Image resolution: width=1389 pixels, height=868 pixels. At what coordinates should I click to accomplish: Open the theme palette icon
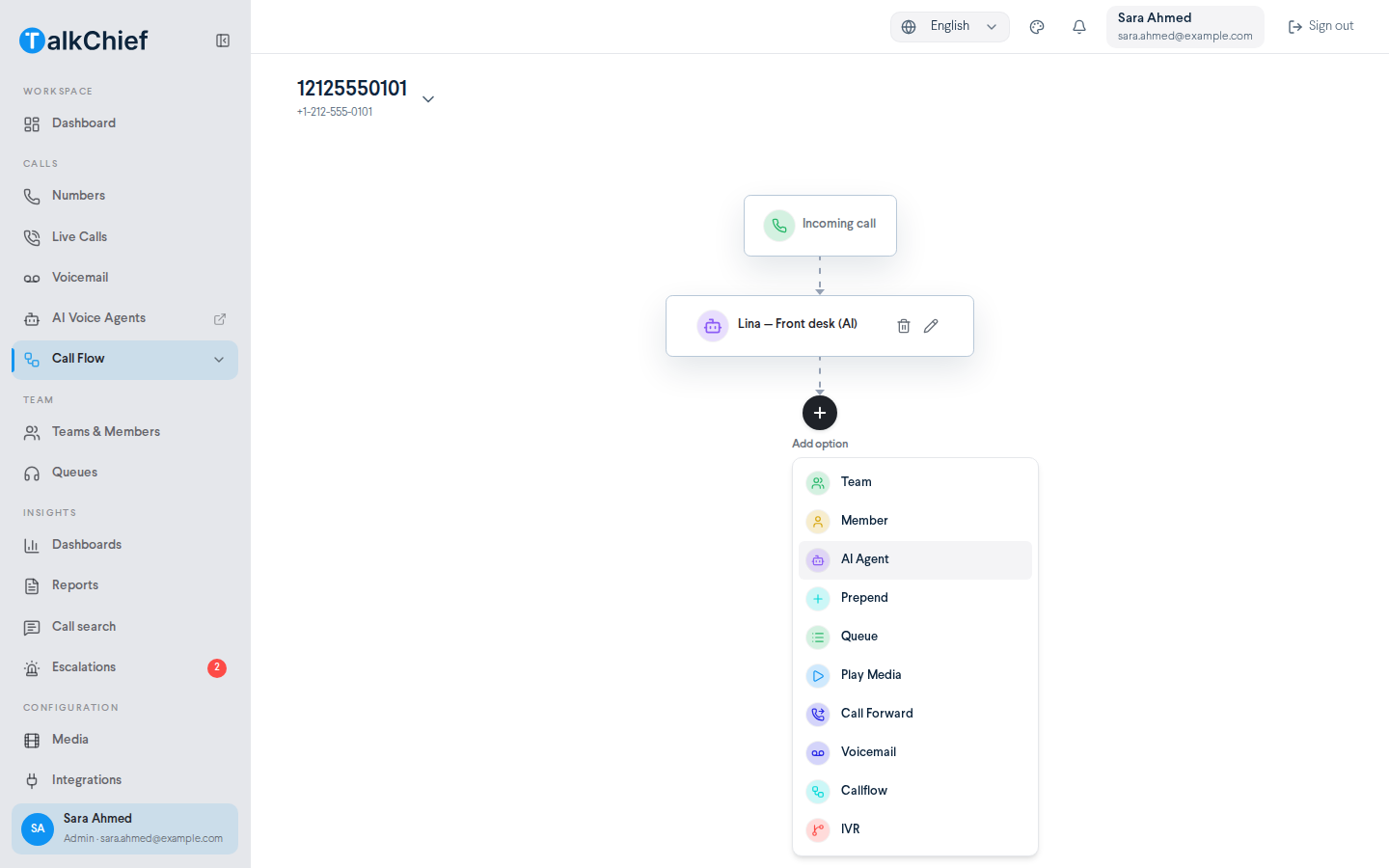(x=1037, y=27)
